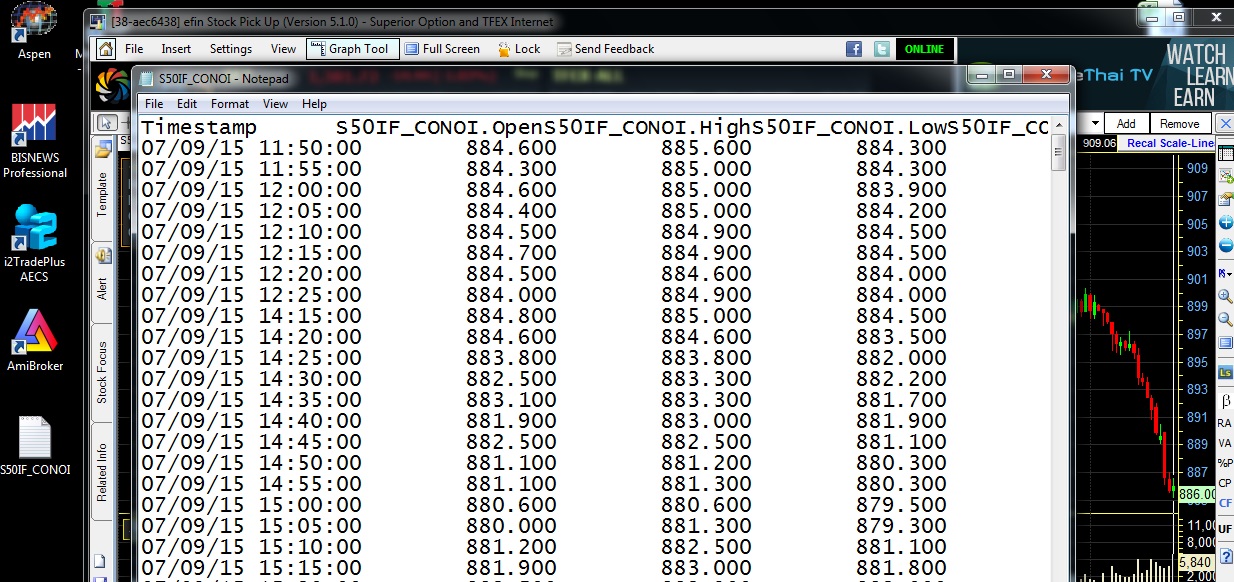Viewport: 1234px width, 582px height.
Task: Click the 909.06 value beside Recal Scale-Line
Action: [x=1098, y=143]
